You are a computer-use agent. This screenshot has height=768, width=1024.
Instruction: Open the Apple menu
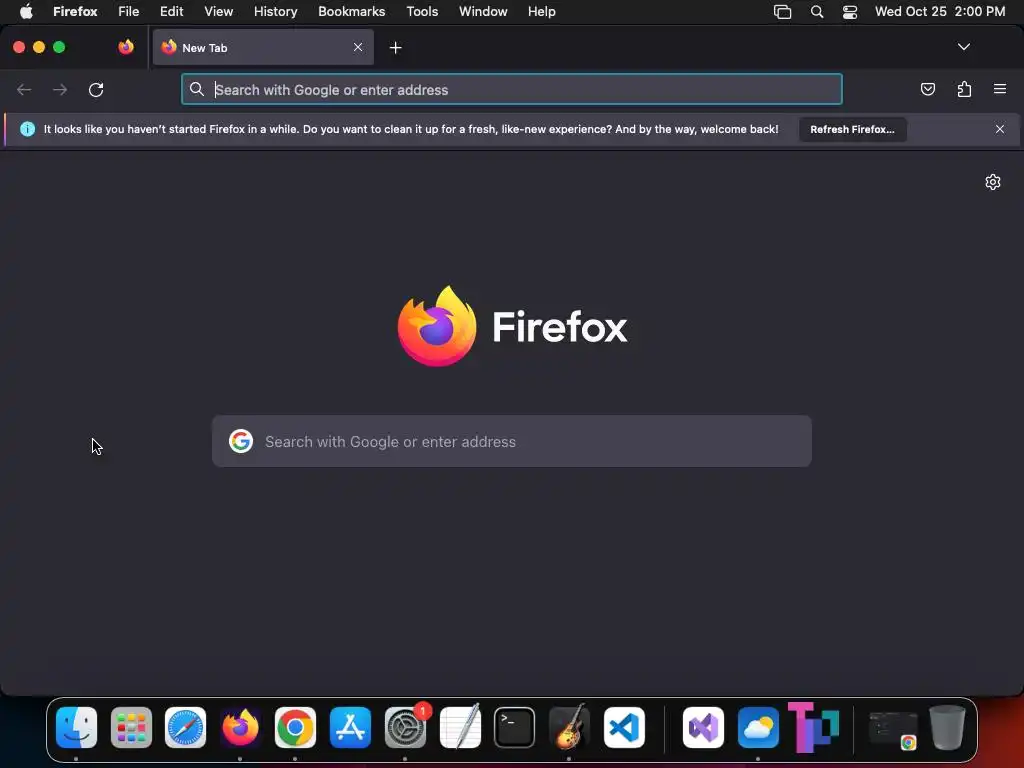pos(26,12)
